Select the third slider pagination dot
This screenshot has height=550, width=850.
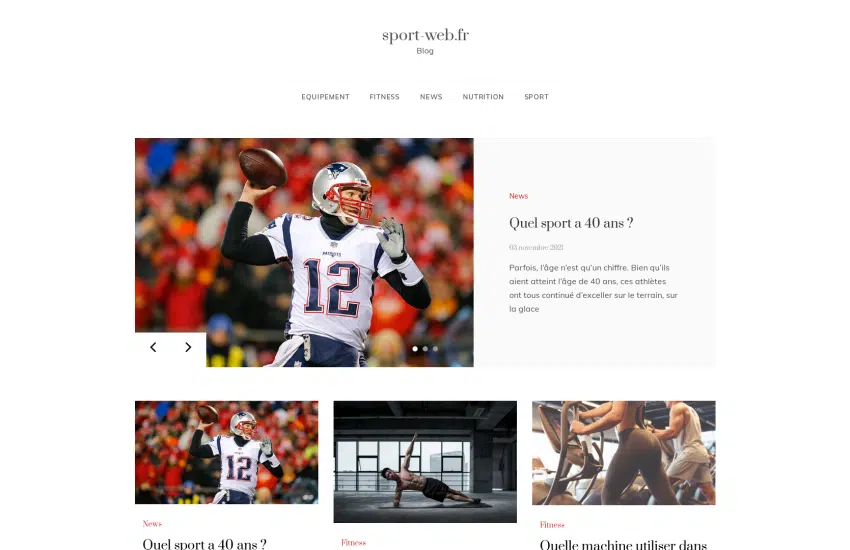[435, 349]
